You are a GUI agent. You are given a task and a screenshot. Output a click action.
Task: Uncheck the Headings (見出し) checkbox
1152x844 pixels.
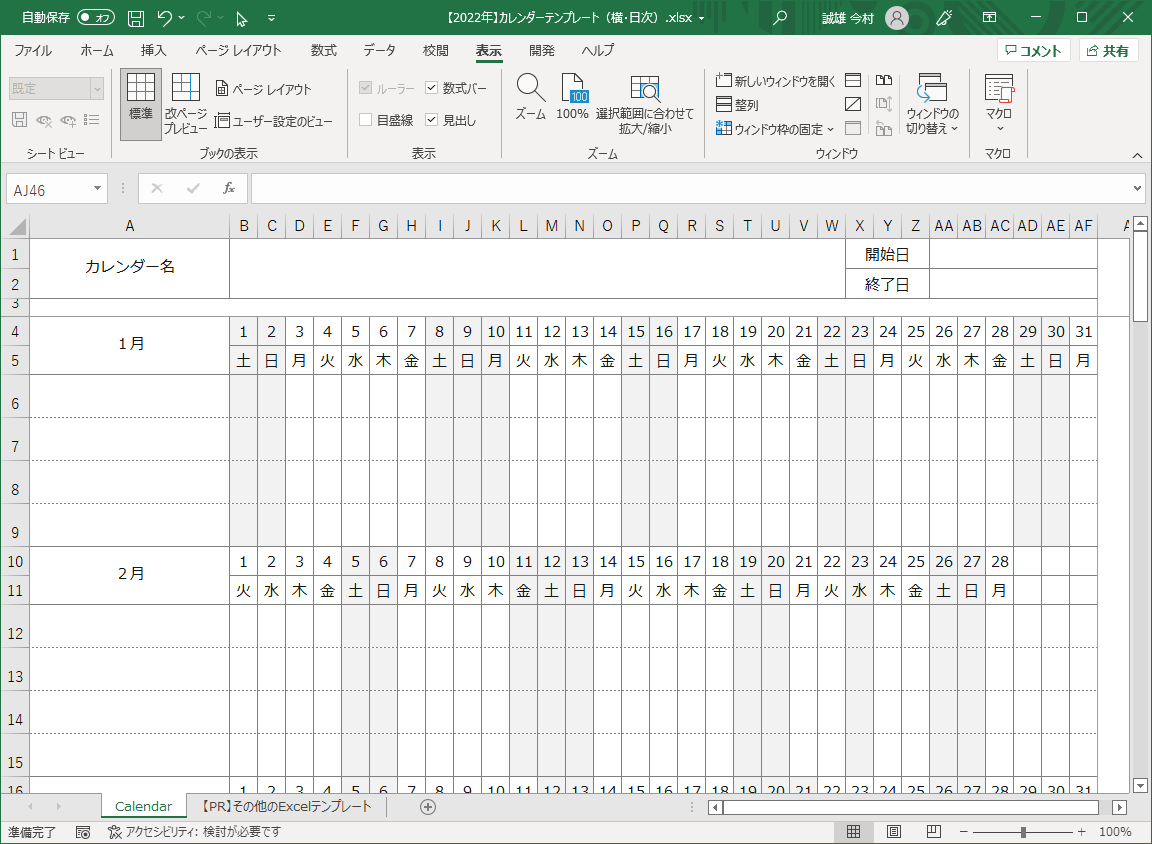click(432, 120)
